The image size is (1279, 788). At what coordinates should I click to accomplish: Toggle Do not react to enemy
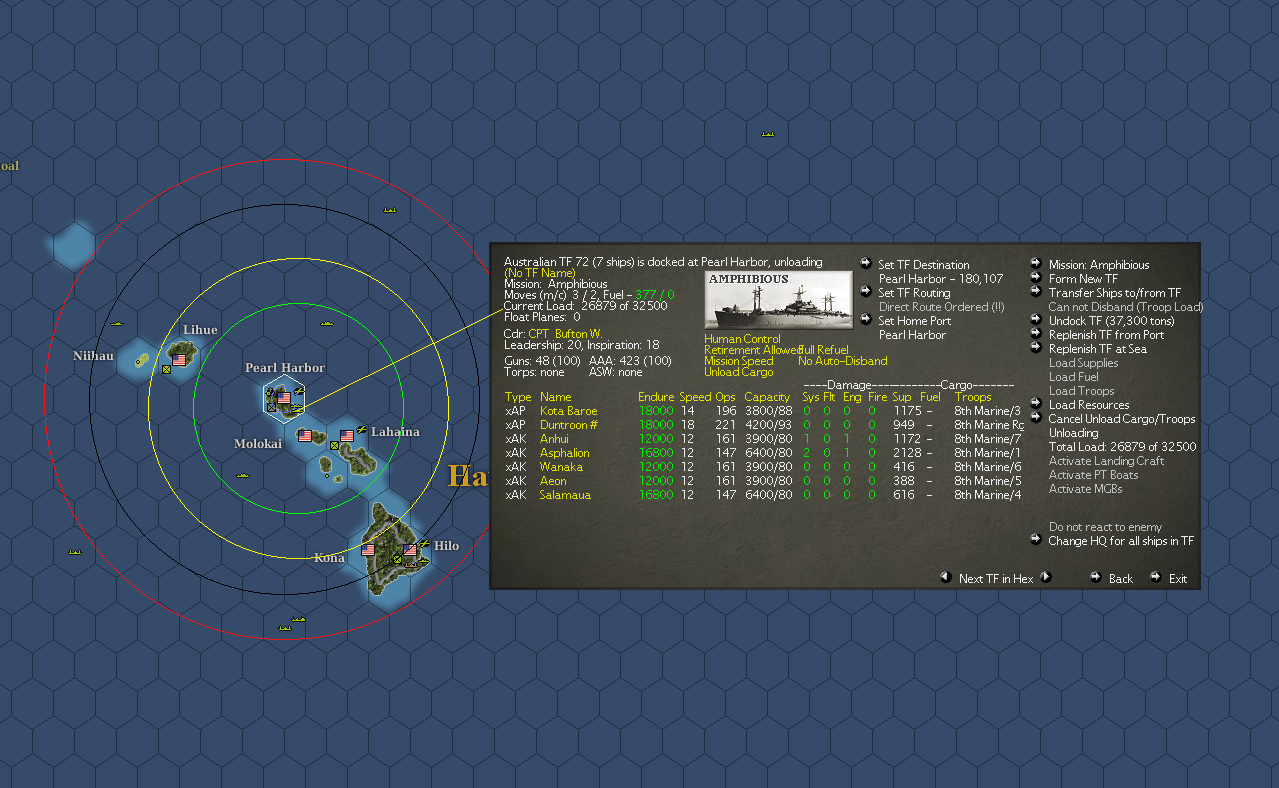pos(1105,527)
